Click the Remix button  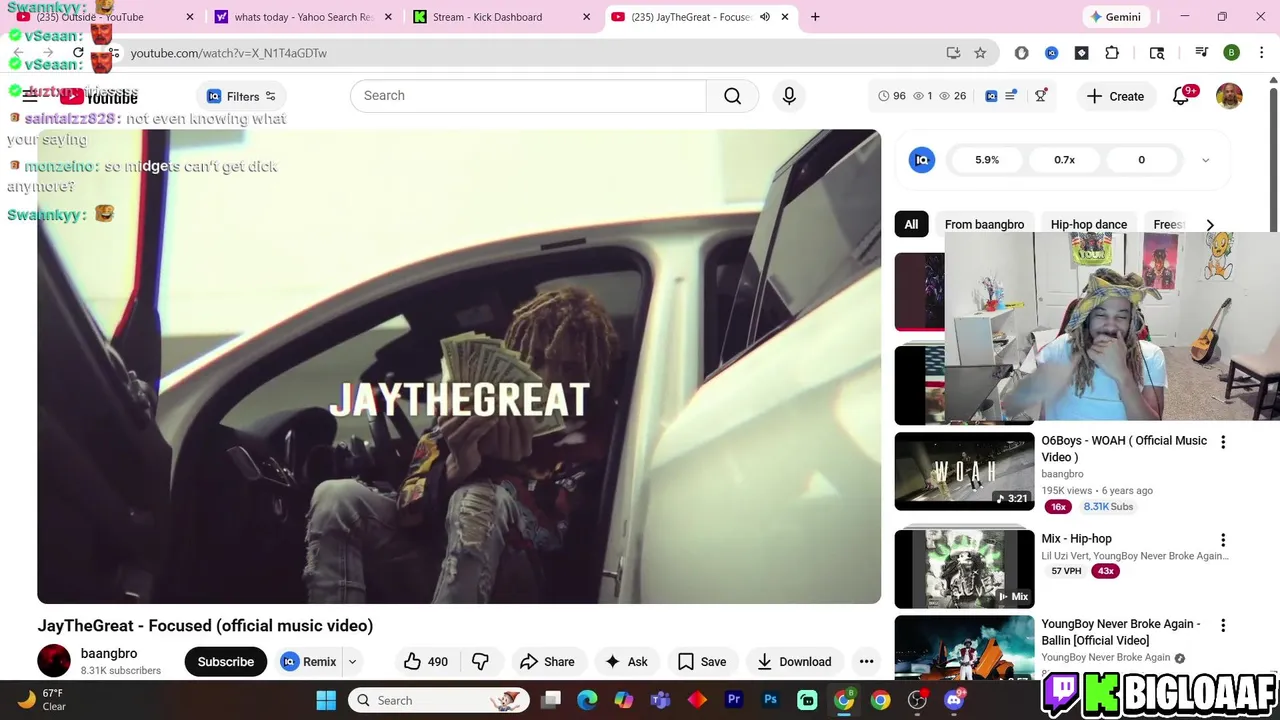309,661
